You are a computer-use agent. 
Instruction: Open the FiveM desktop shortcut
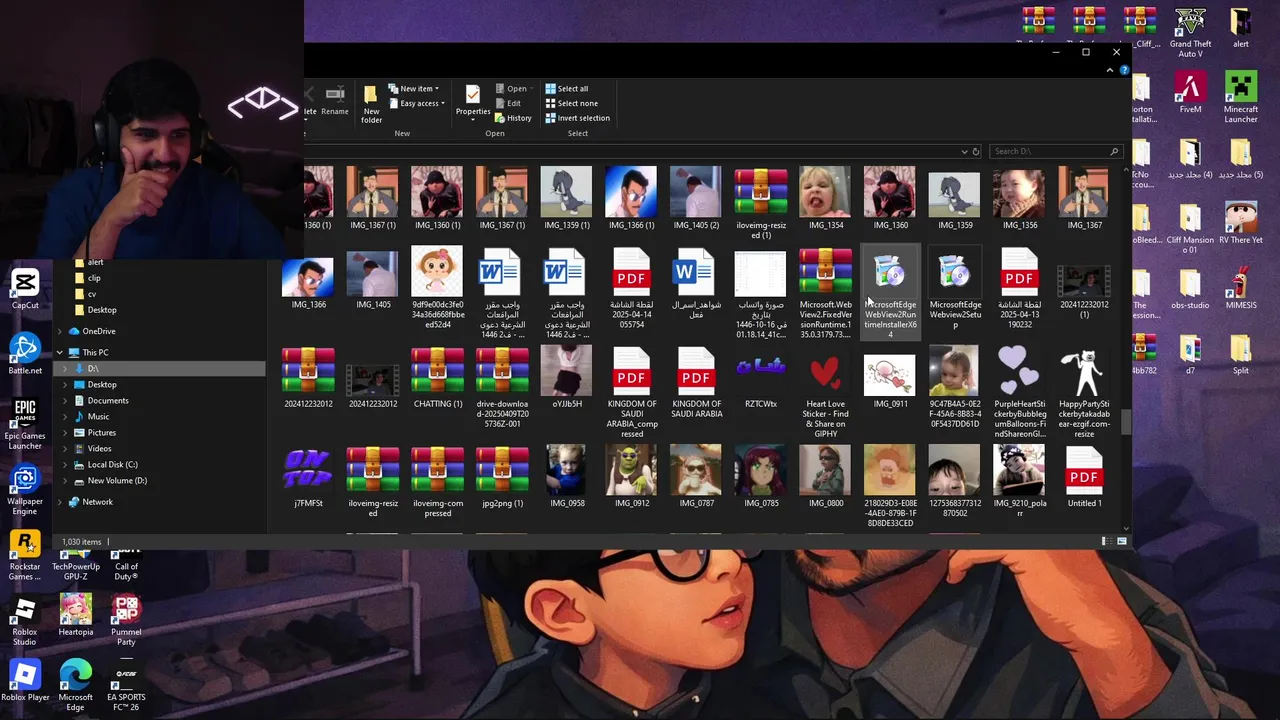click(1190, 92)
